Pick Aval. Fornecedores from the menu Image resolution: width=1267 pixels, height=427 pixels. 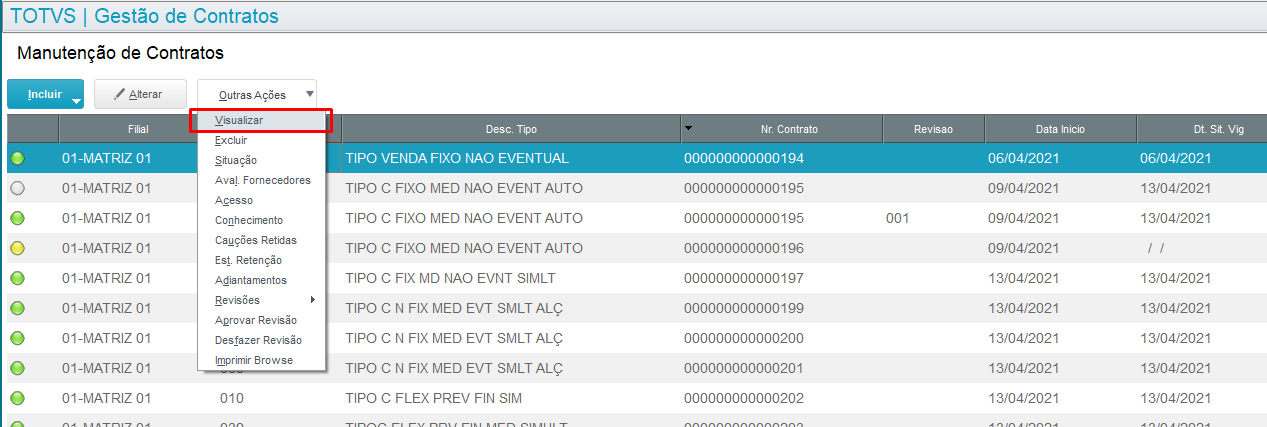[x=261, y=180]
